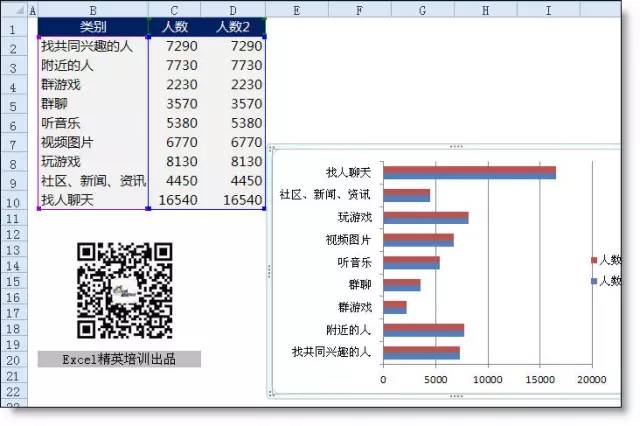Click horizontal axis value 15000
Viewport: 640px width, 426px height.
click(540, 379)
